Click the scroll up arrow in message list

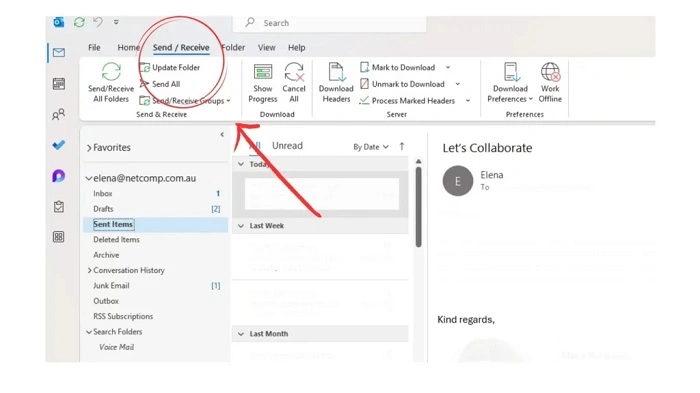click(x=418, y=161)
